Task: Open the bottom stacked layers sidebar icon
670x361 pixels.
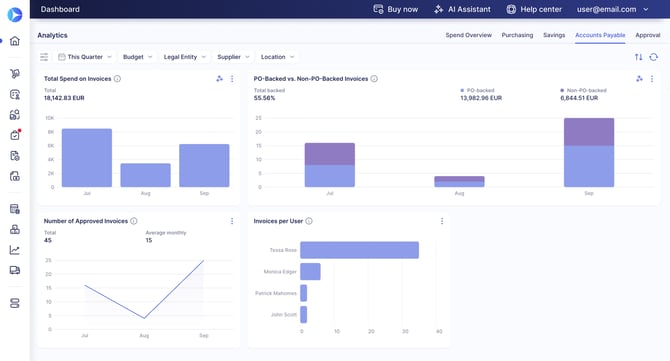Action: 15,303
